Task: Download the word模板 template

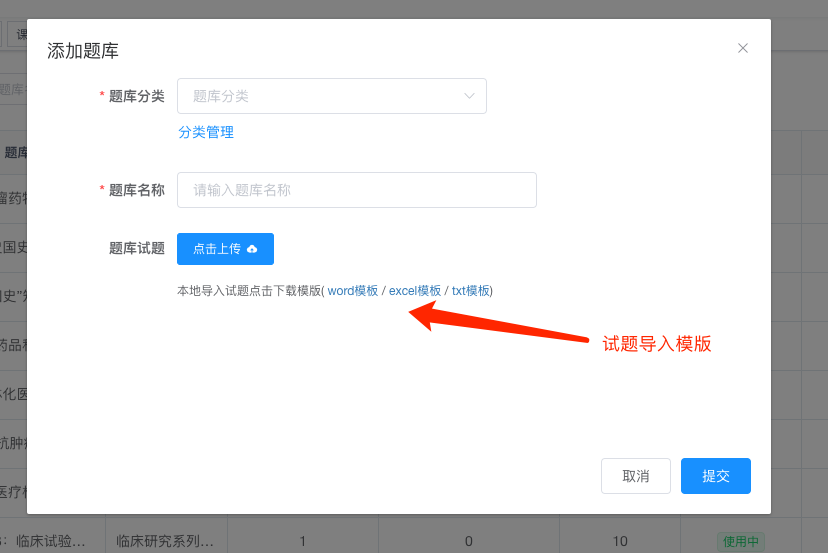Action: (353, 291)
